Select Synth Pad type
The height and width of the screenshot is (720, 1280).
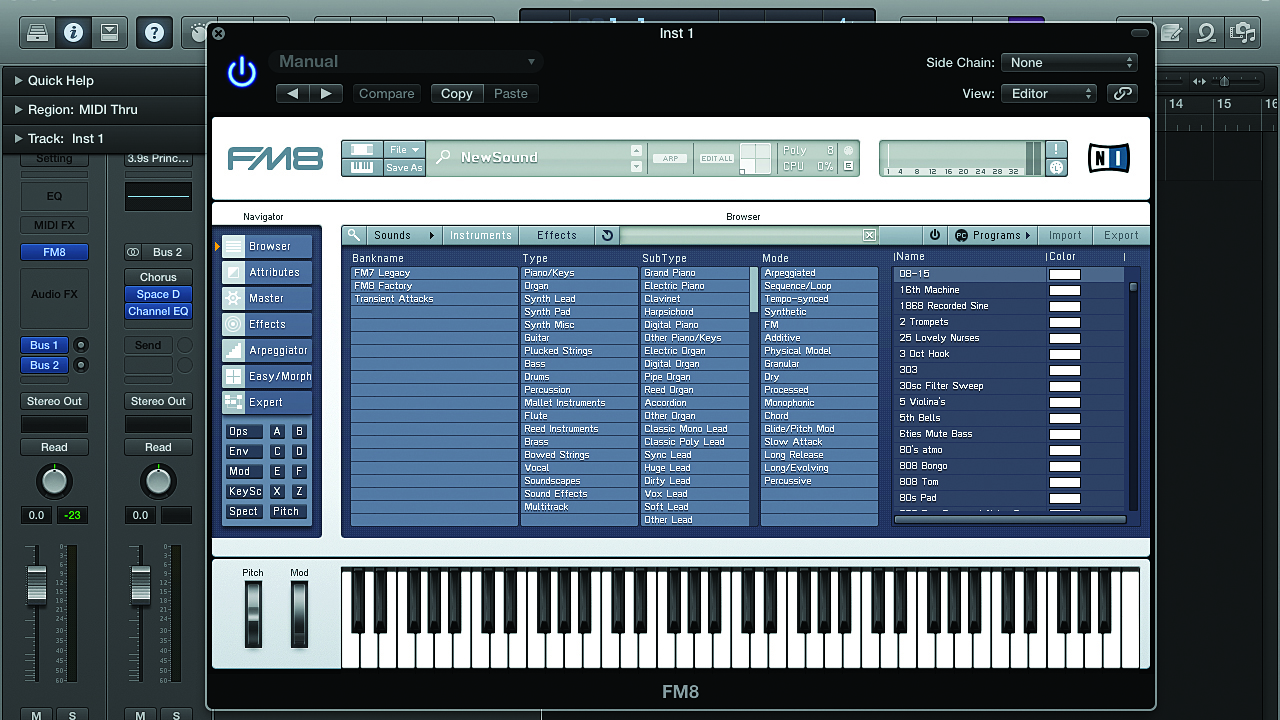(580, 312)
